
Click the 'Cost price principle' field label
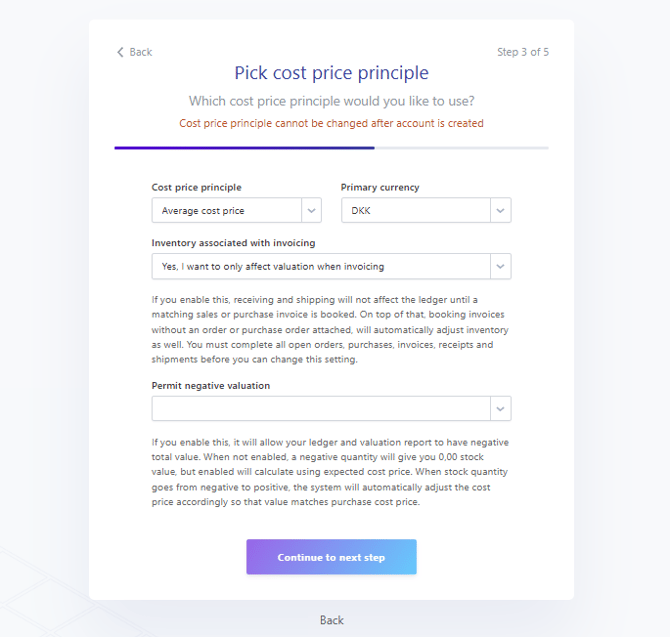point(196,187)
